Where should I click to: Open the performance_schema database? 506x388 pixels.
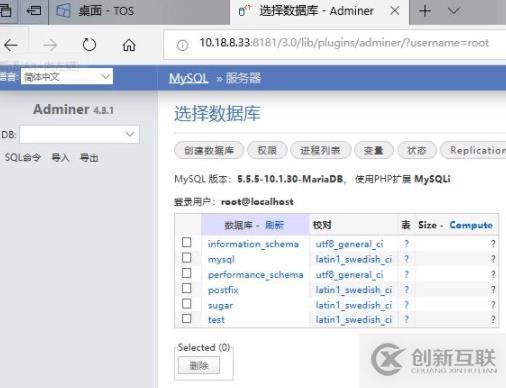coord(256,275)
